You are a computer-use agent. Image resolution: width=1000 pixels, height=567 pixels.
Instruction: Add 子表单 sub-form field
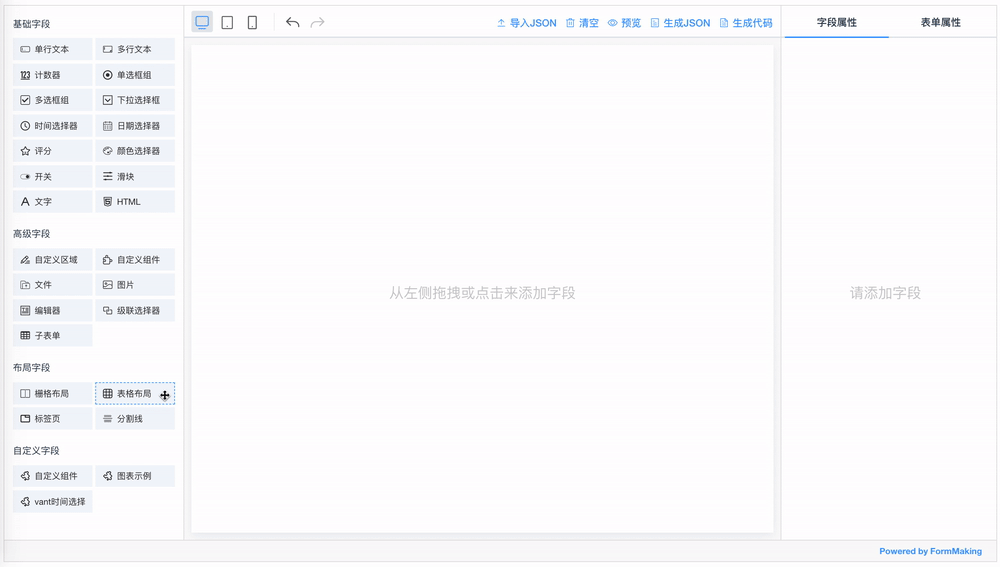tap(52, 335)
